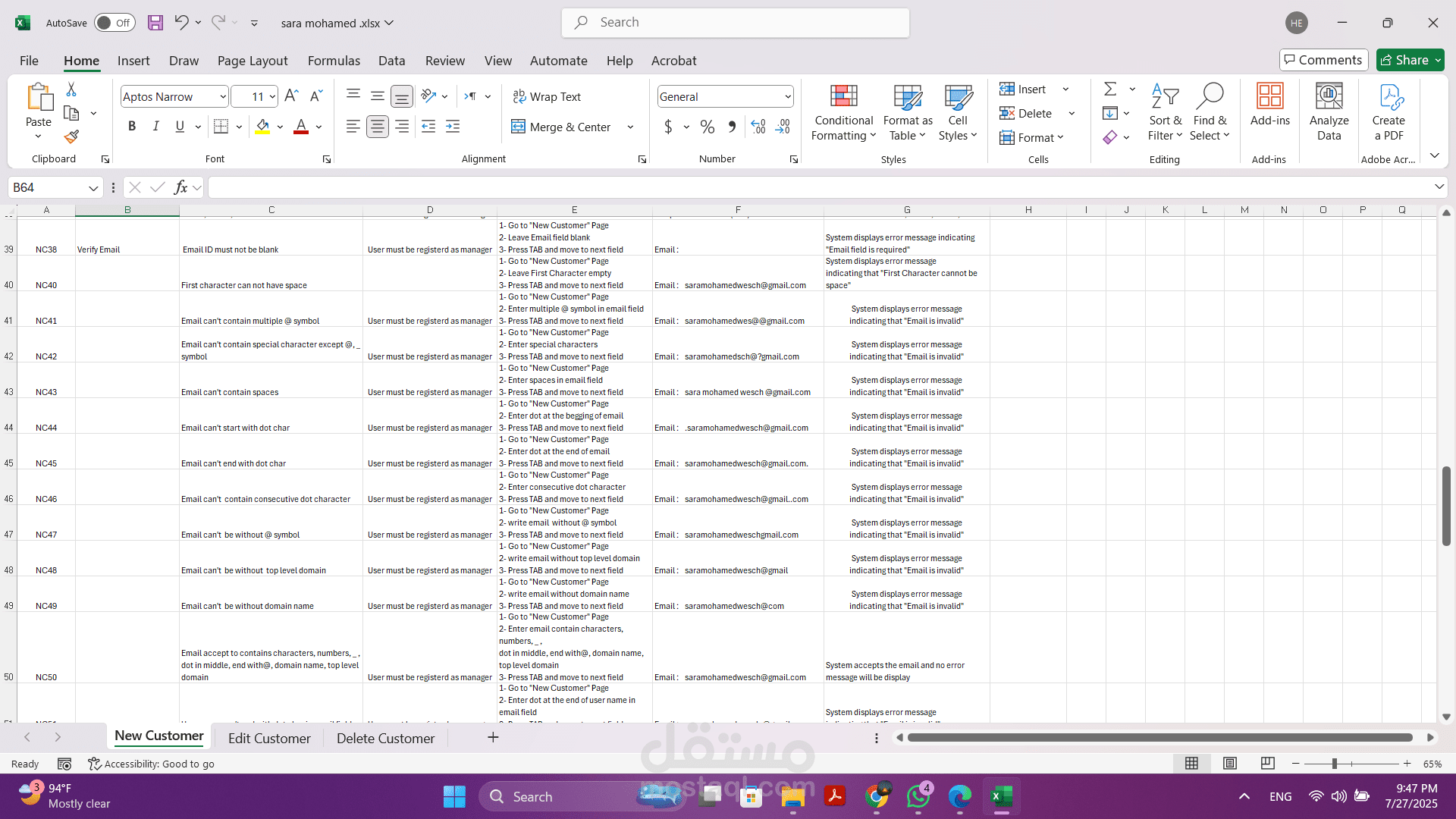Open Conditional Formatting in Styles group
This screenshot has height=819, width=1456.
[x=843, y=112]
